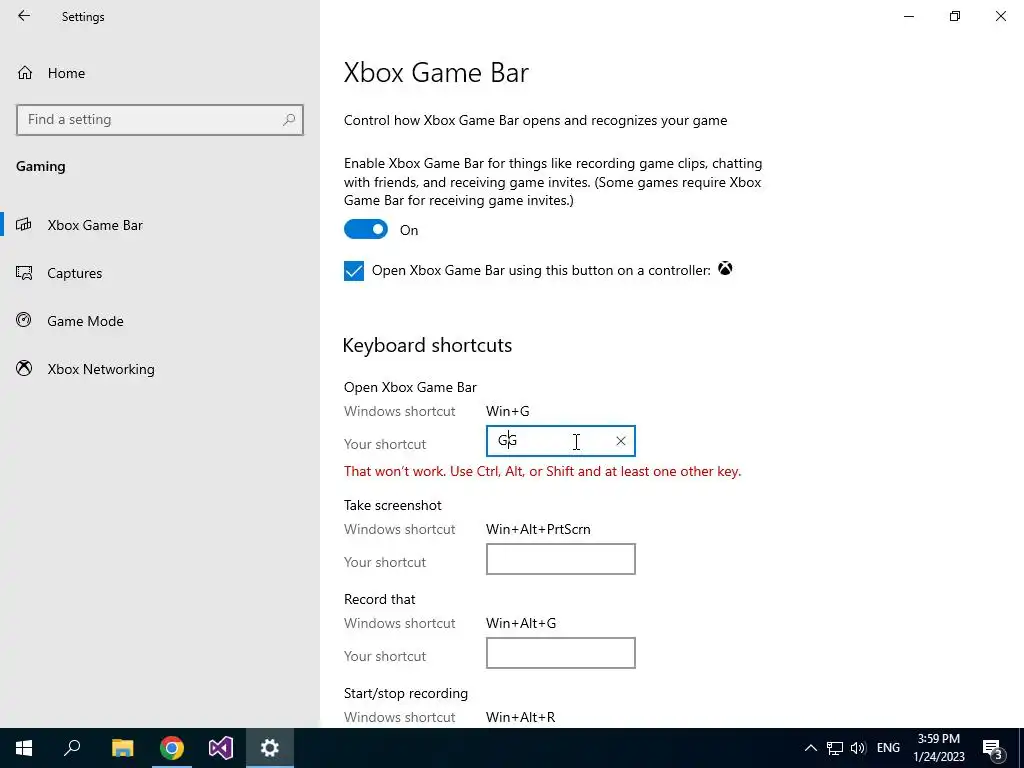Minimize the Settings window
1024x768 pixels.
pos(908,16)
